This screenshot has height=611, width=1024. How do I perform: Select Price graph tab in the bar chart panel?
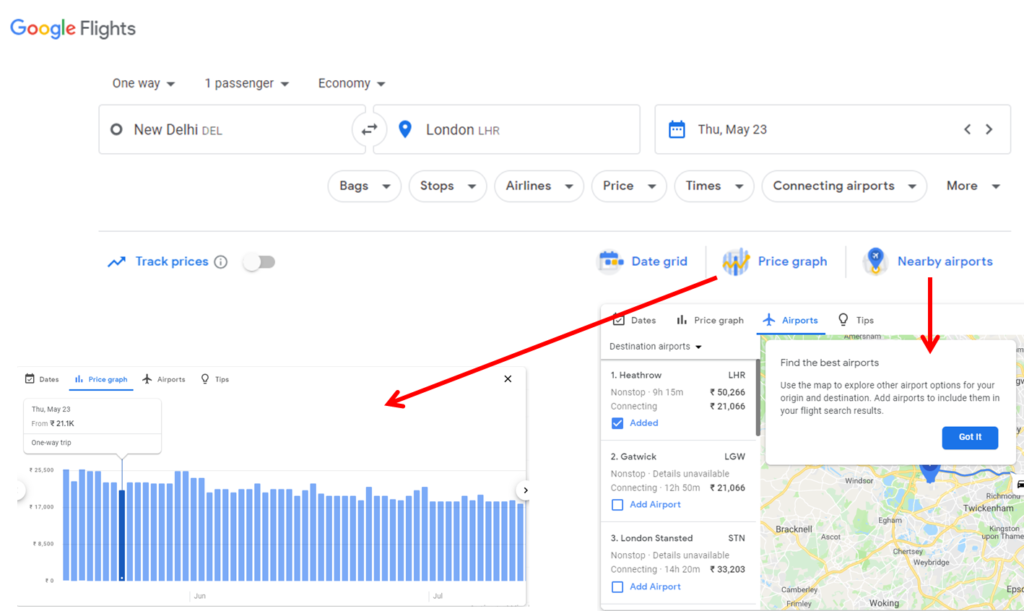[101, 379]
